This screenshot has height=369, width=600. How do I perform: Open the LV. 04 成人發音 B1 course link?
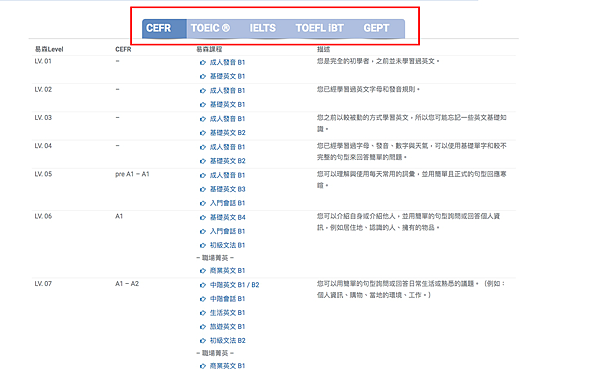pos(227,147)
